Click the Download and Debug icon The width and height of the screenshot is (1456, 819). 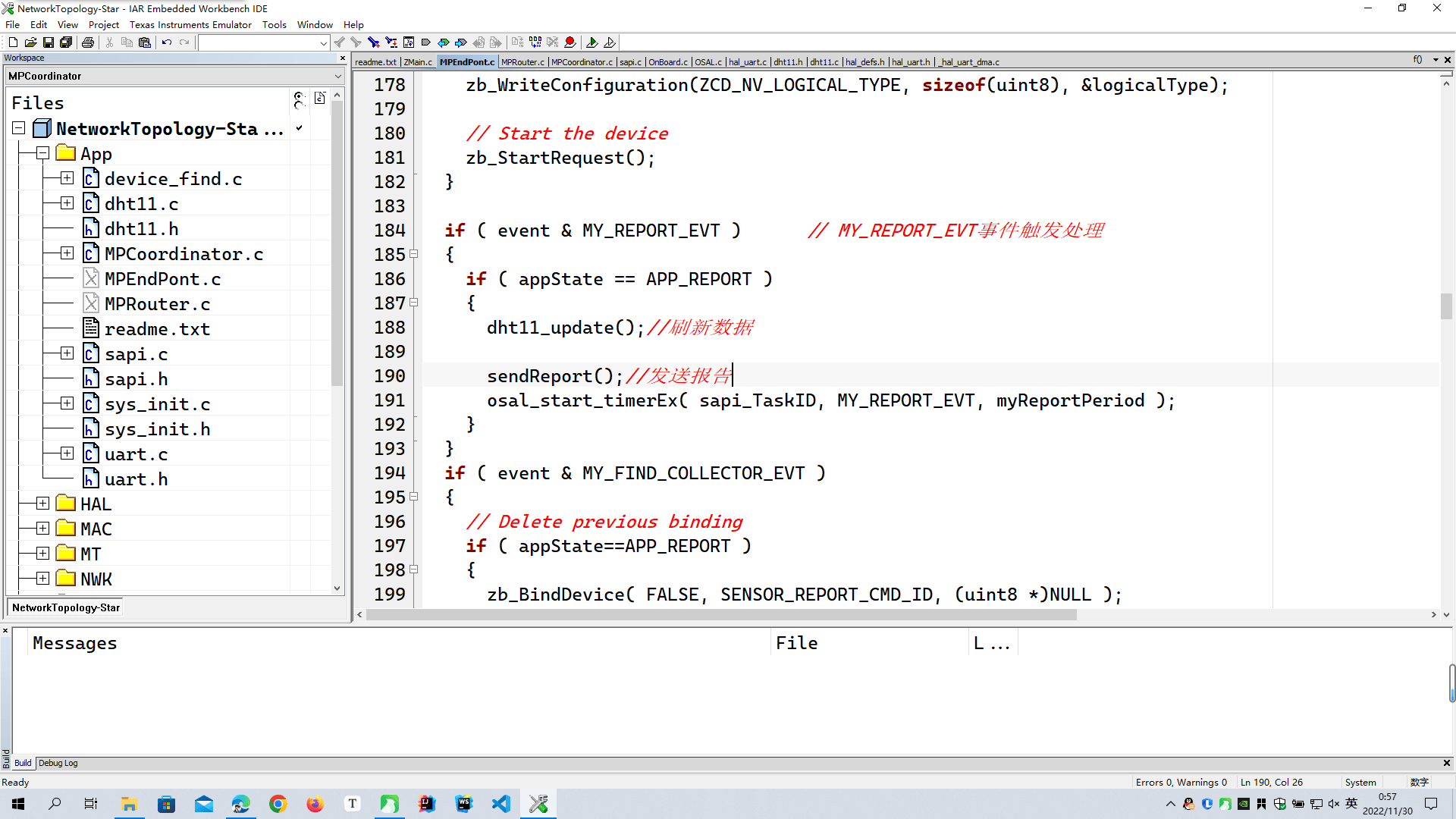pos(592,42)
